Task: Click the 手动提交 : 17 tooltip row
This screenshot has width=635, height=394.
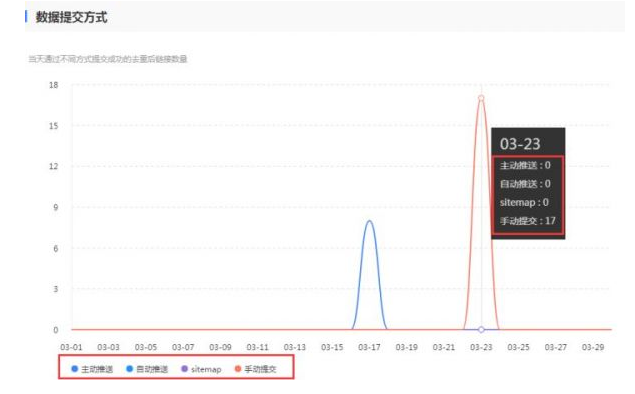Action: tap(528, 221)
